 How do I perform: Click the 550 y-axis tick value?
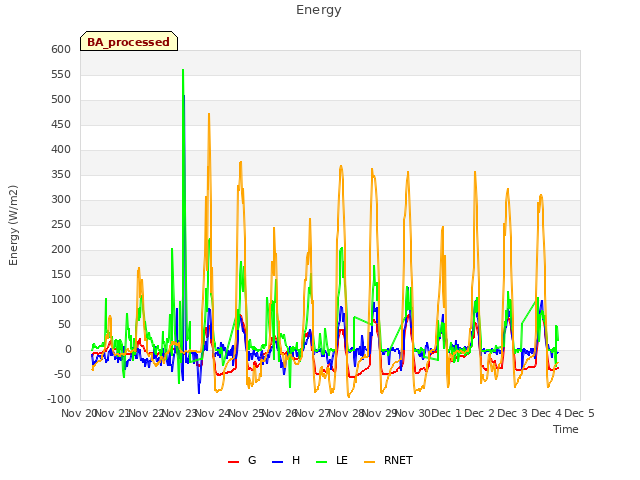[x=61, y=75]
